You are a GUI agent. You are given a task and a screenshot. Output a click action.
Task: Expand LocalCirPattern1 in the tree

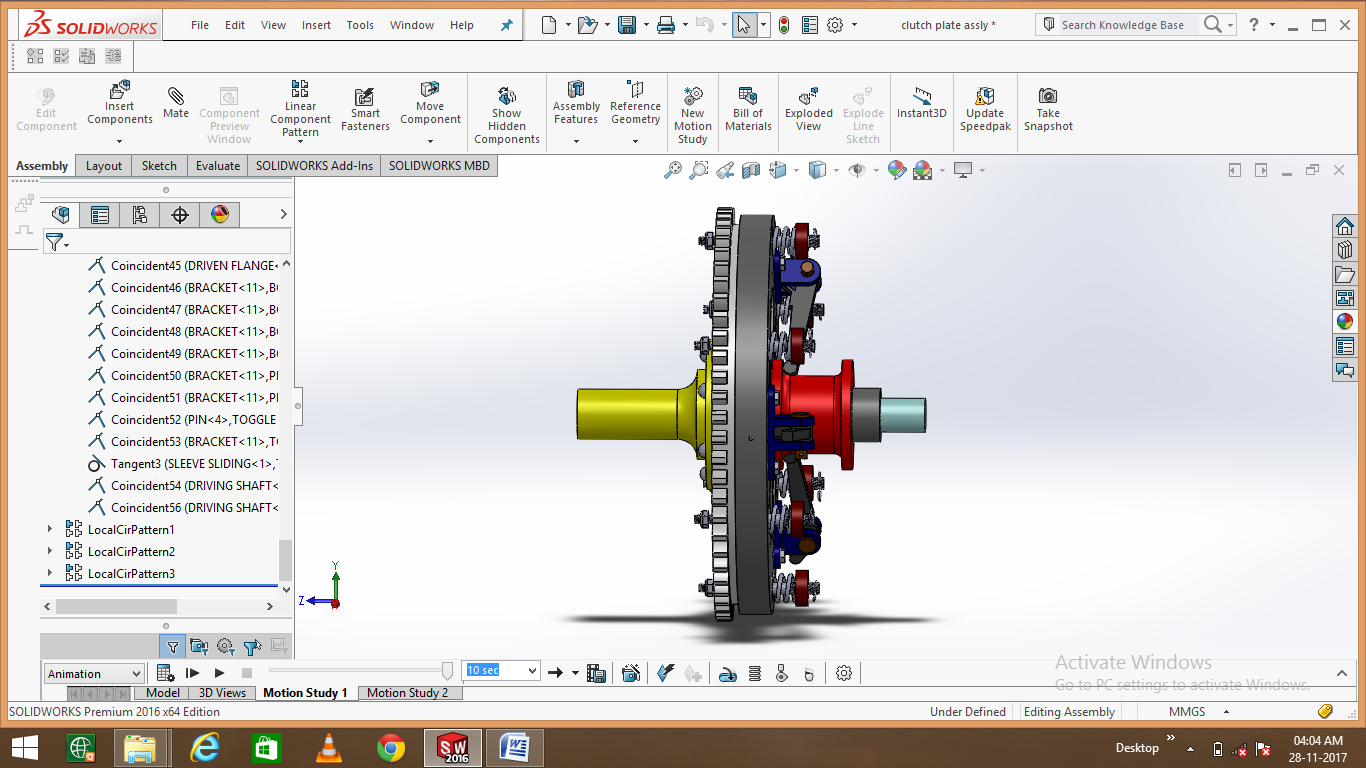click(x=51, y=529)
